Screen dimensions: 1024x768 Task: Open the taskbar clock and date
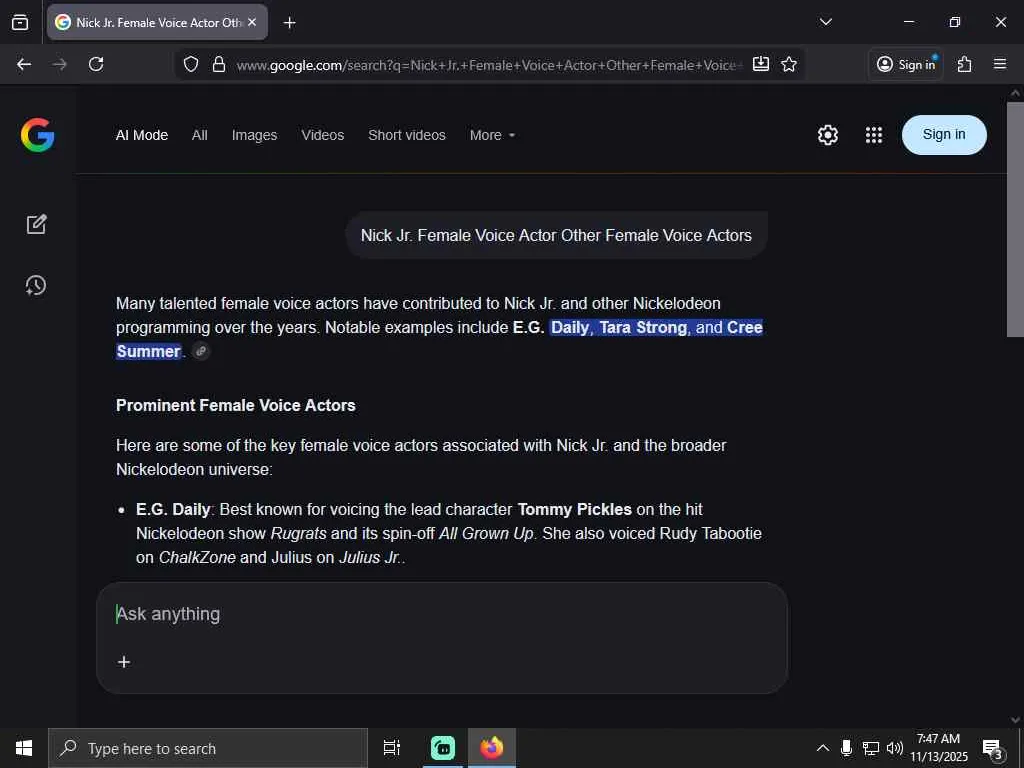(938, 748)
